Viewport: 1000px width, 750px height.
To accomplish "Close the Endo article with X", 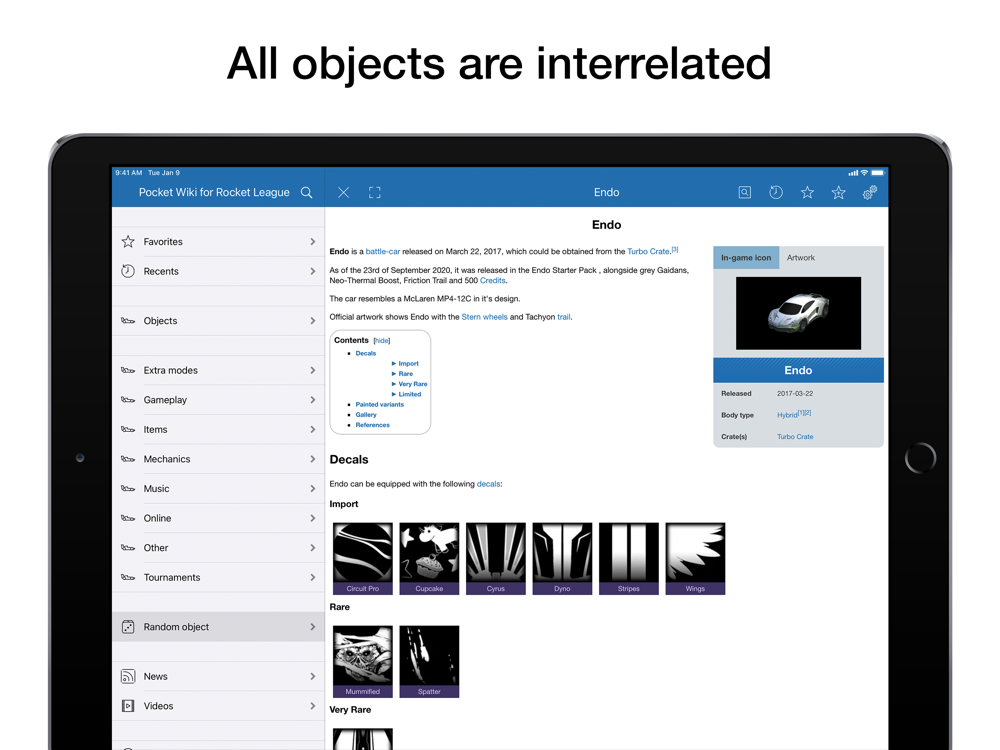I will click(x=343, y=193).
